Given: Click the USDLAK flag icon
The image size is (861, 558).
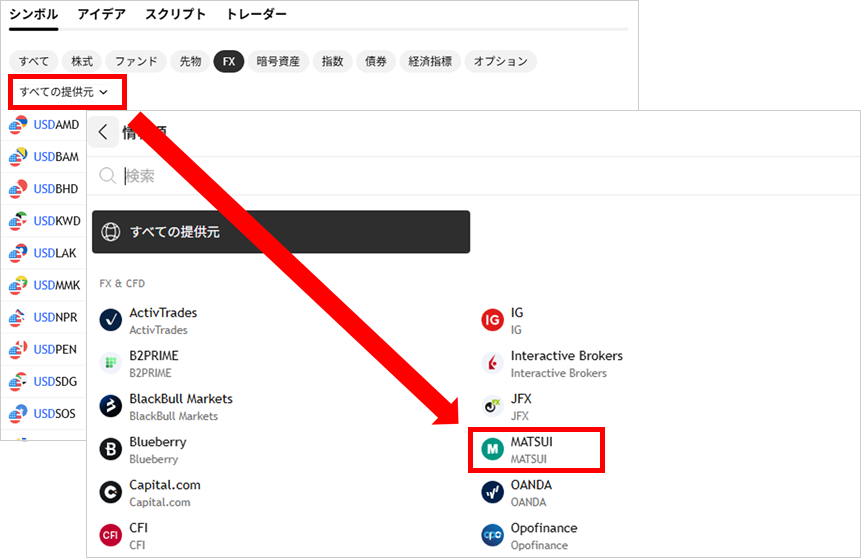Looking at the screenshot, I should 18,253.
